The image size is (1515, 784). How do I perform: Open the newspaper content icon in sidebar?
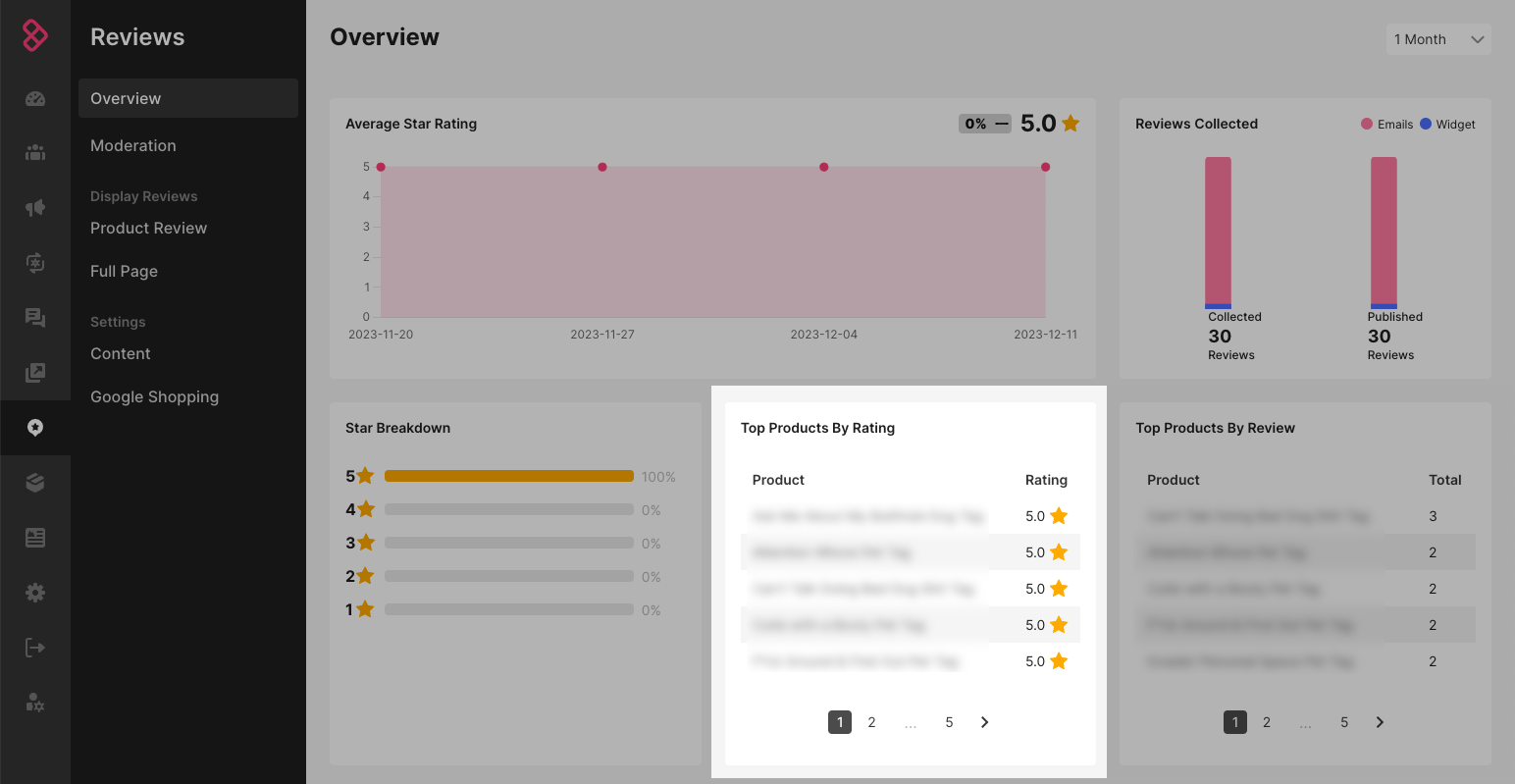coord(35,538)
